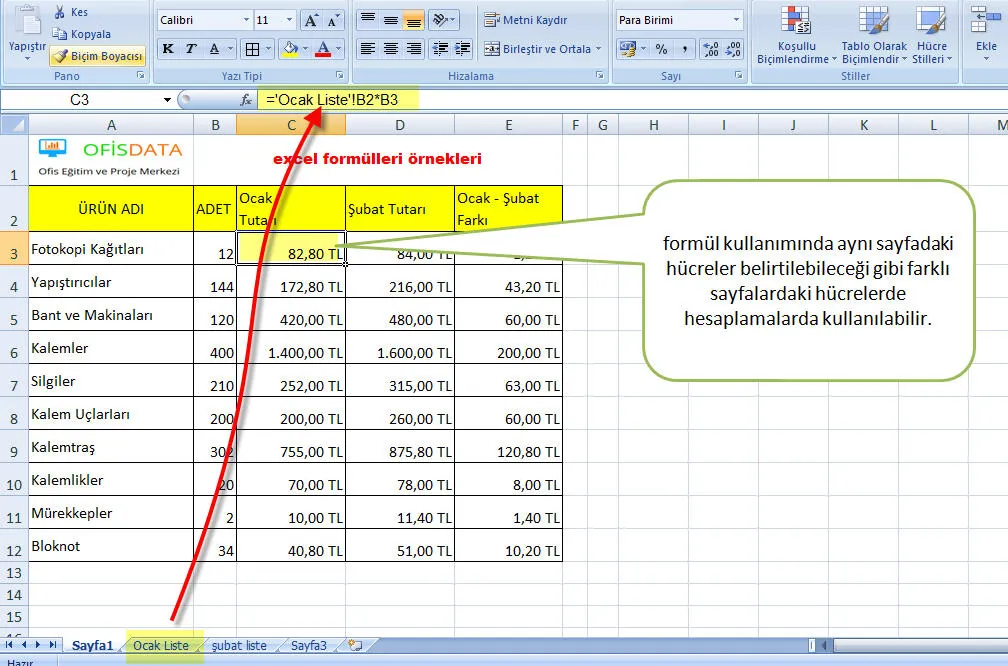Image resolution: width=1008 pixels, height=666 pixels.
Task: Click the insert new worksheet tab icon
Action: click(x=354, y=645)
